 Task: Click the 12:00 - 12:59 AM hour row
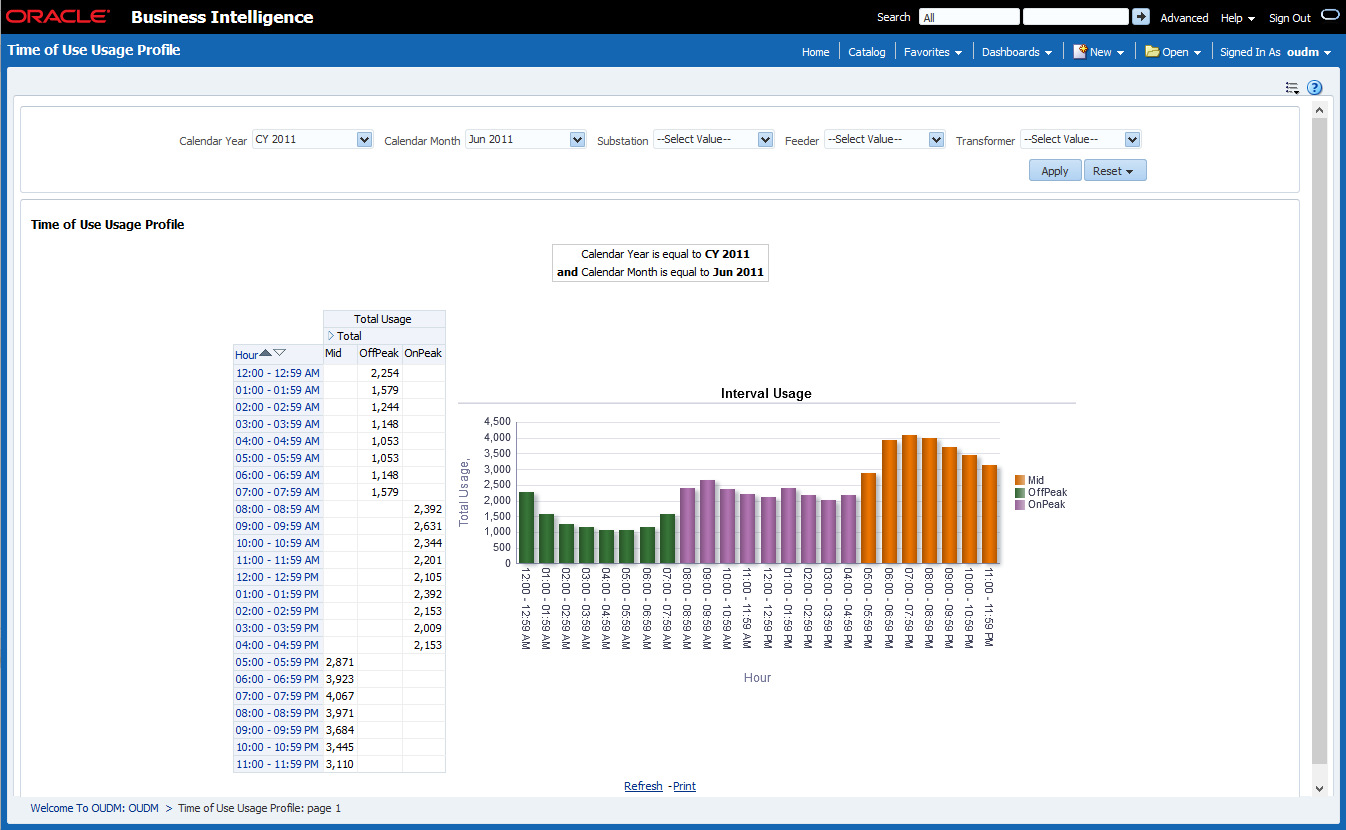pyautogui.click(x=278, y=373)
